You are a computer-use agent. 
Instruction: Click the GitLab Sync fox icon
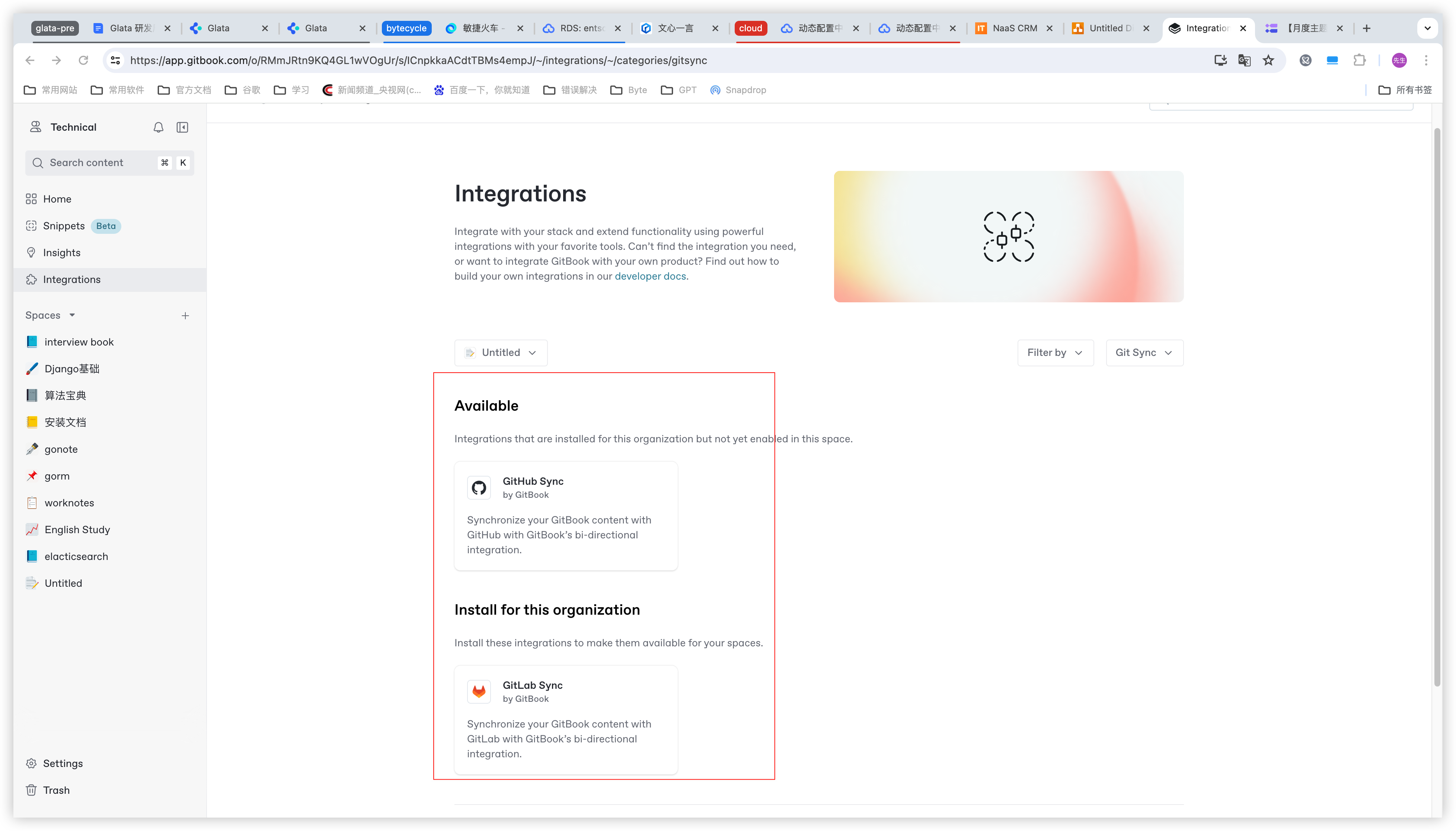(479, 691)
